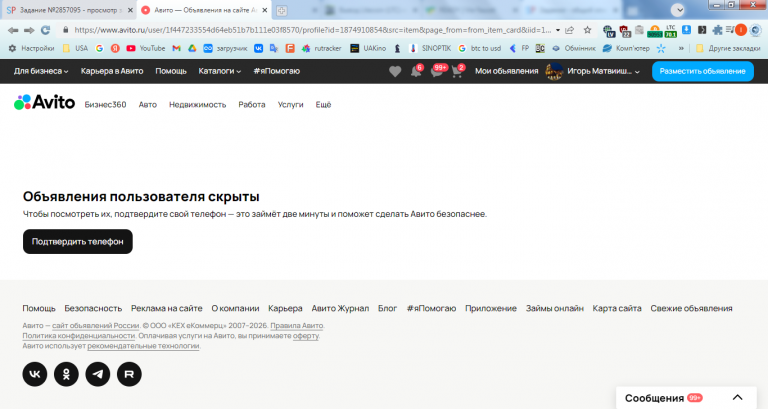Open Реклама на сайте footer link

(x=167, y=309)
